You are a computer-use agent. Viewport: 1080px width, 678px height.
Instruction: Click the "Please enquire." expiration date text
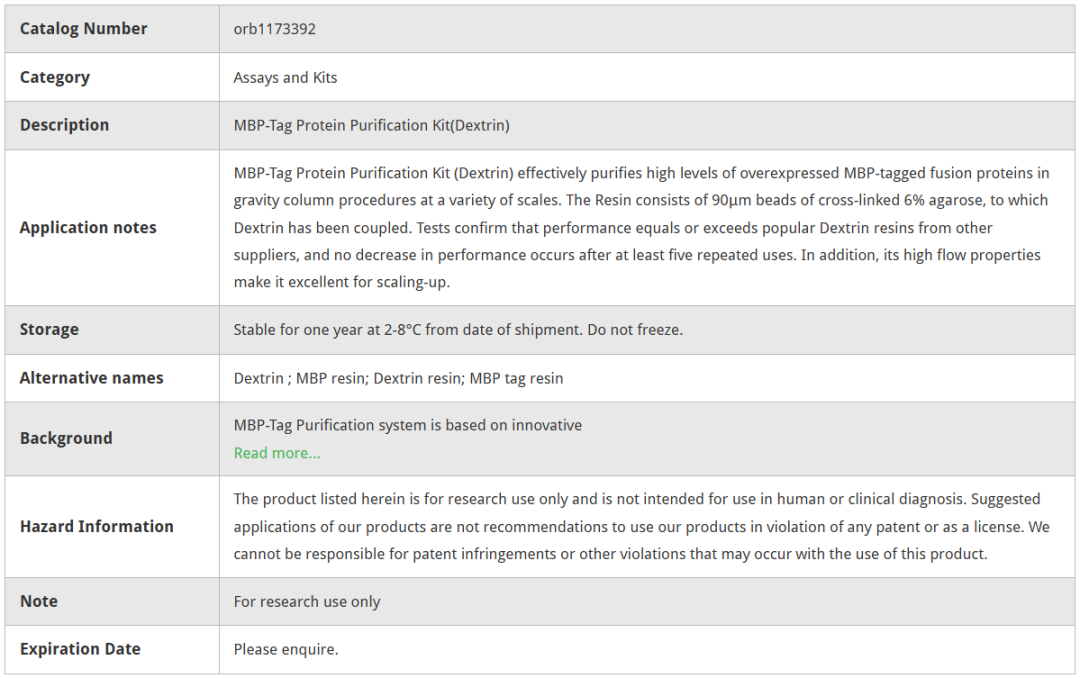coord(286,649)
